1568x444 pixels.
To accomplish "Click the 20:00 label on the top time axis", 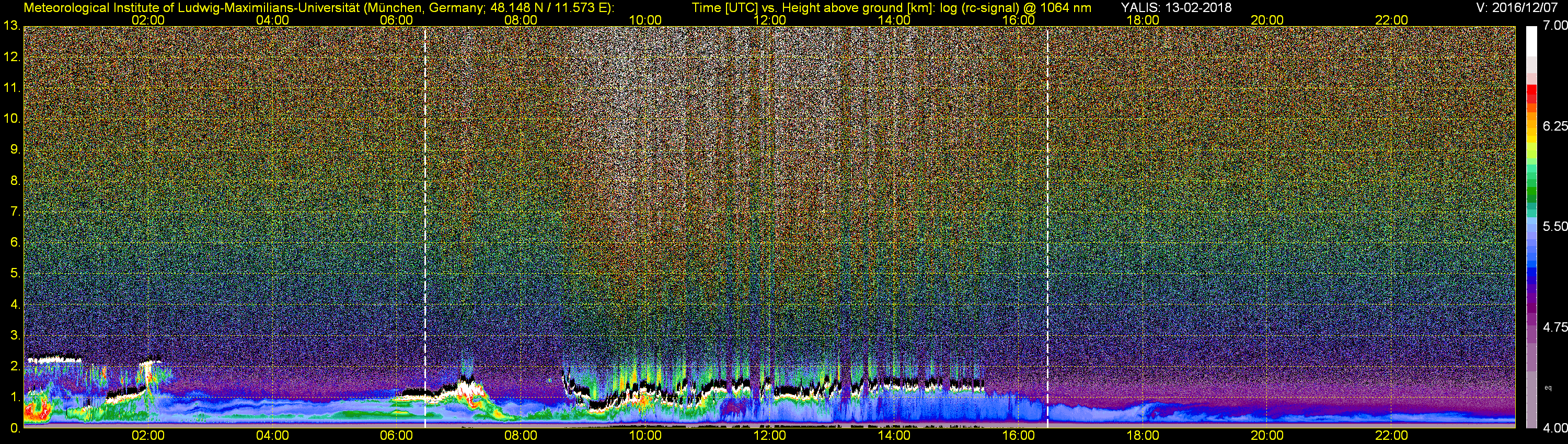I will coord(1267,20).
